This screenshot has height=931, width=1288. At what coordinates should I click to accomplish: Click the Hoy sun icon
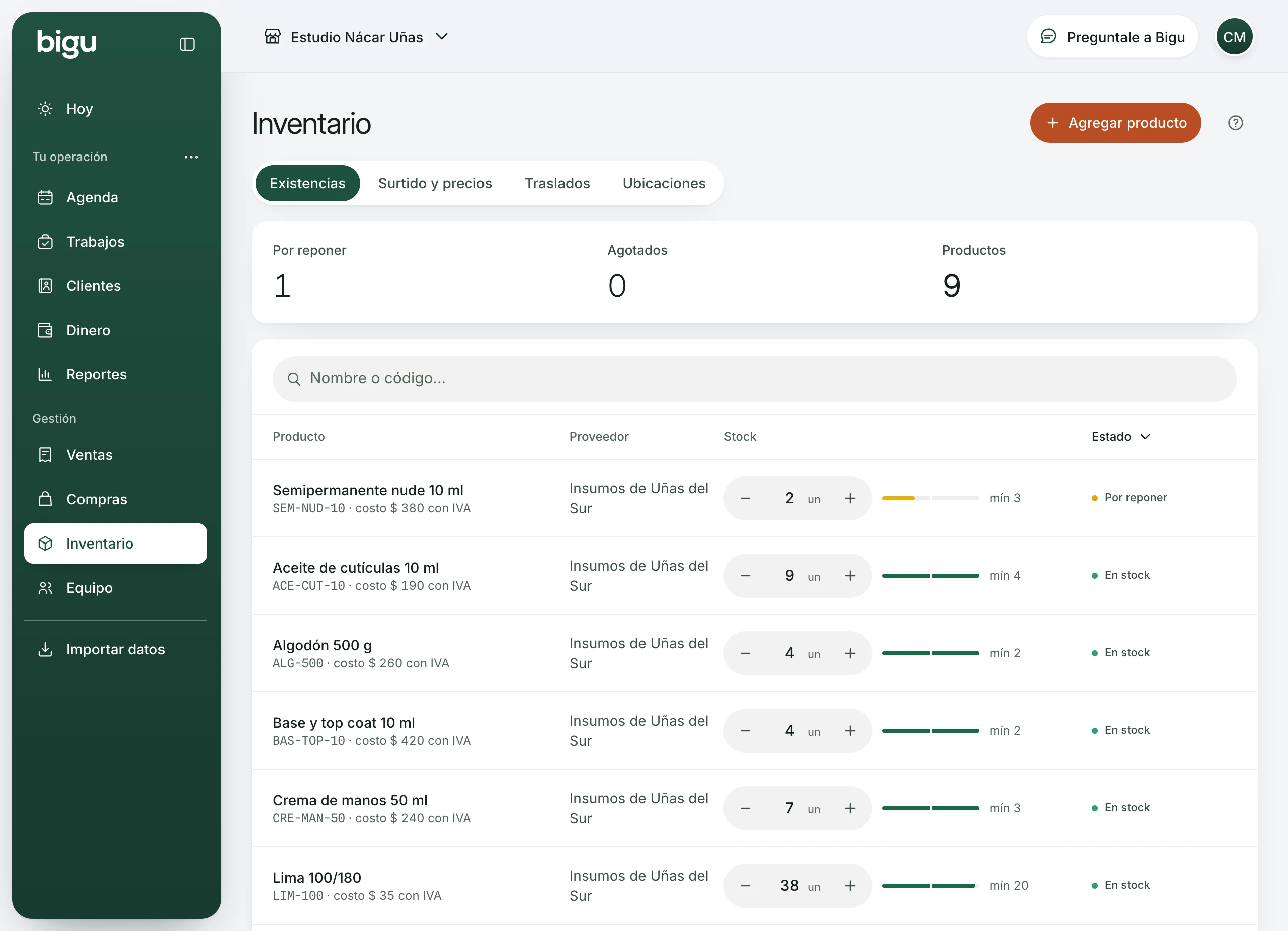click(45, 109)
